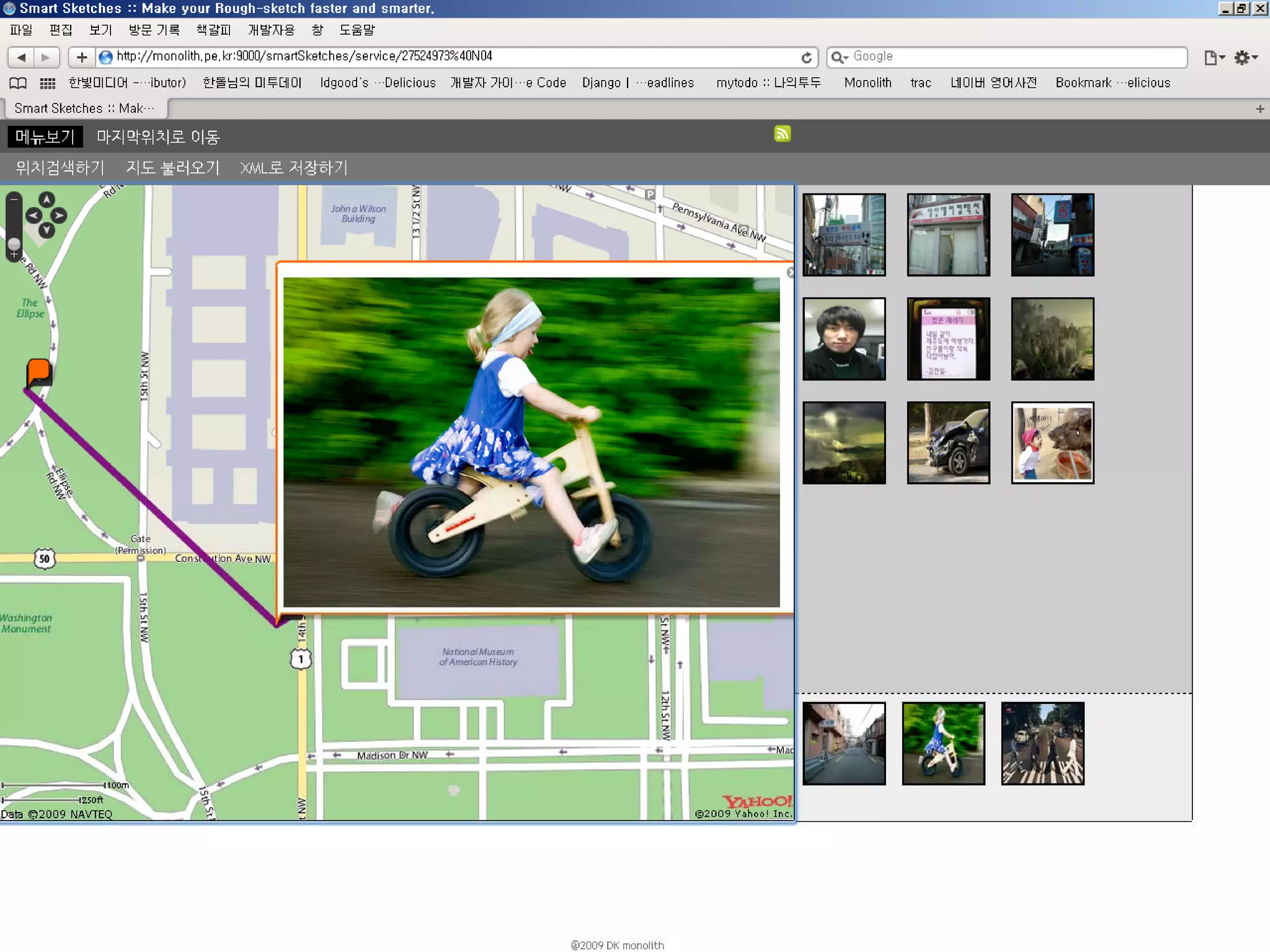The image size is (1270, 952).
Task: Open the top sites grid icon
Action: coord(47,83)
